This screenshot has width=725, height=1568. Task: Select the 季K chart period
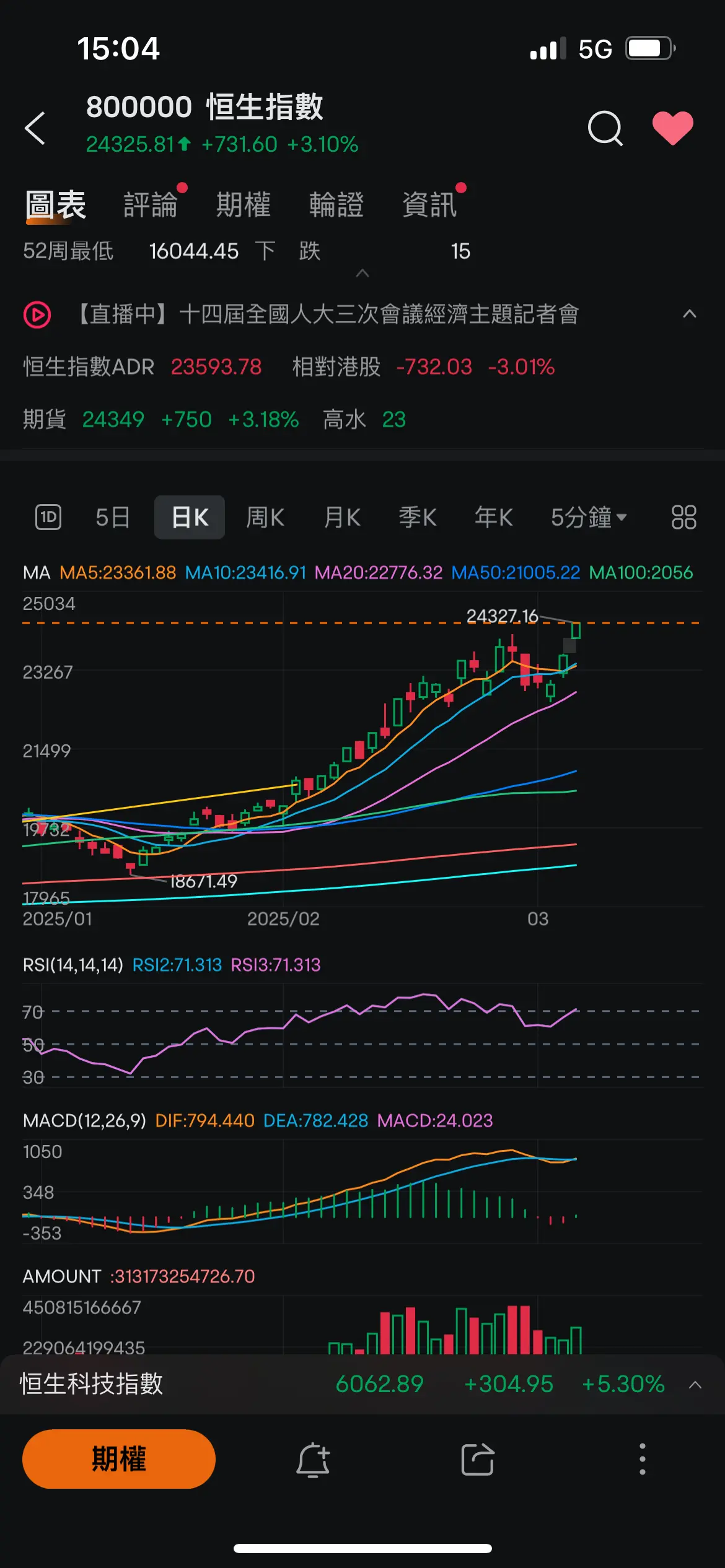418,517
